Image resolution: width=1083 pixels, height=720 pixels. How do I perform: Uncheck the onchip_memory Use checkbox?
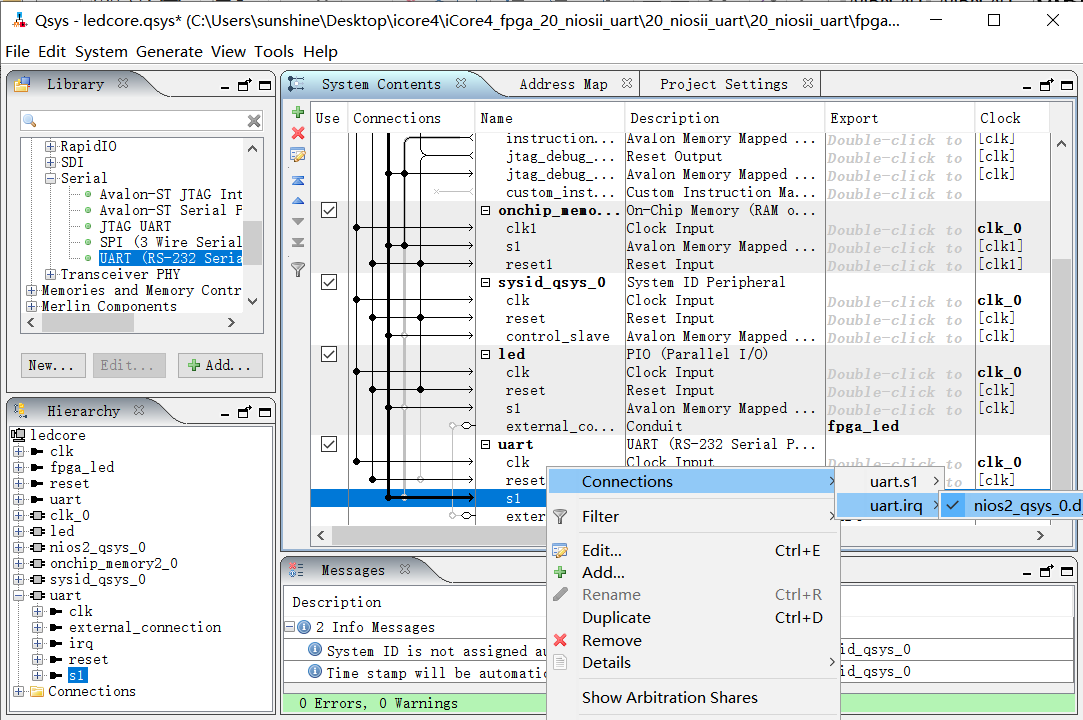328,211
